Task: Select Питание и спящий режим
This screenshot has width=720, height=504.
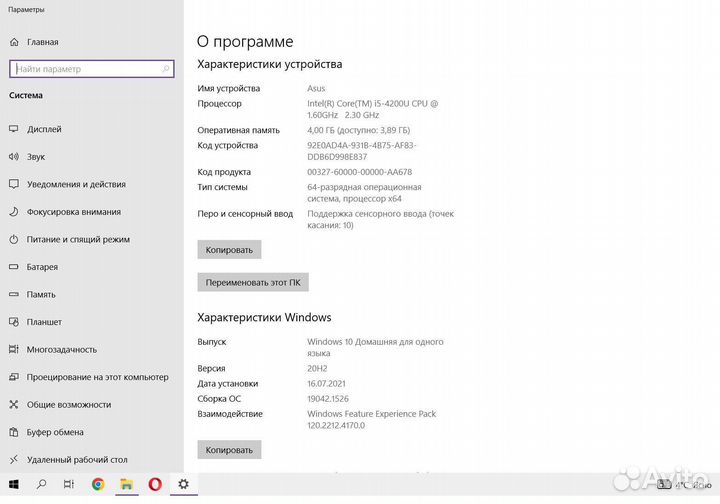Action: (x=78, y=239)
